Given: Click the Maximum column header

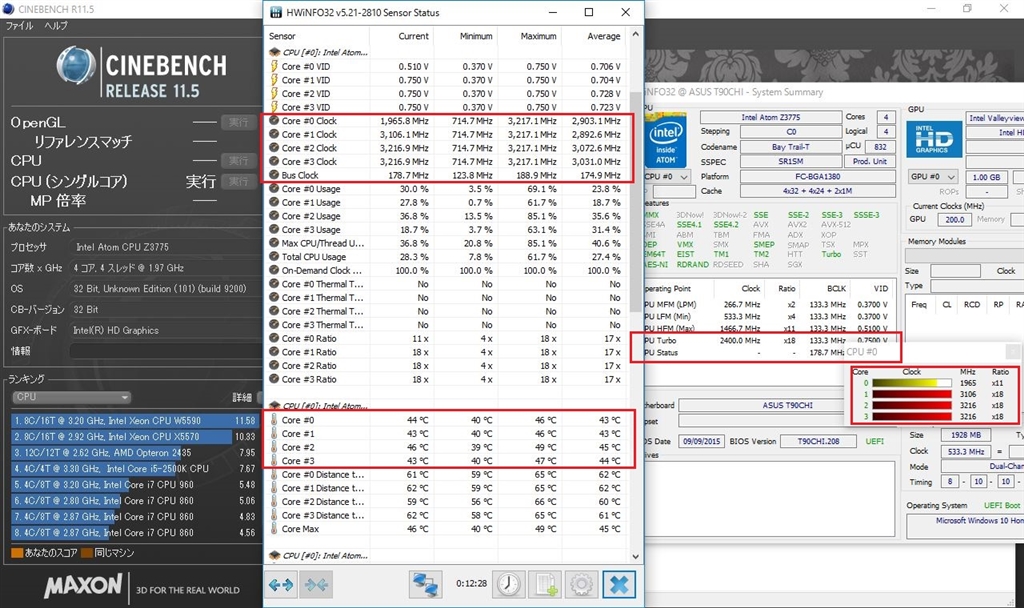Looking at the screenshot, I should 539,37.
